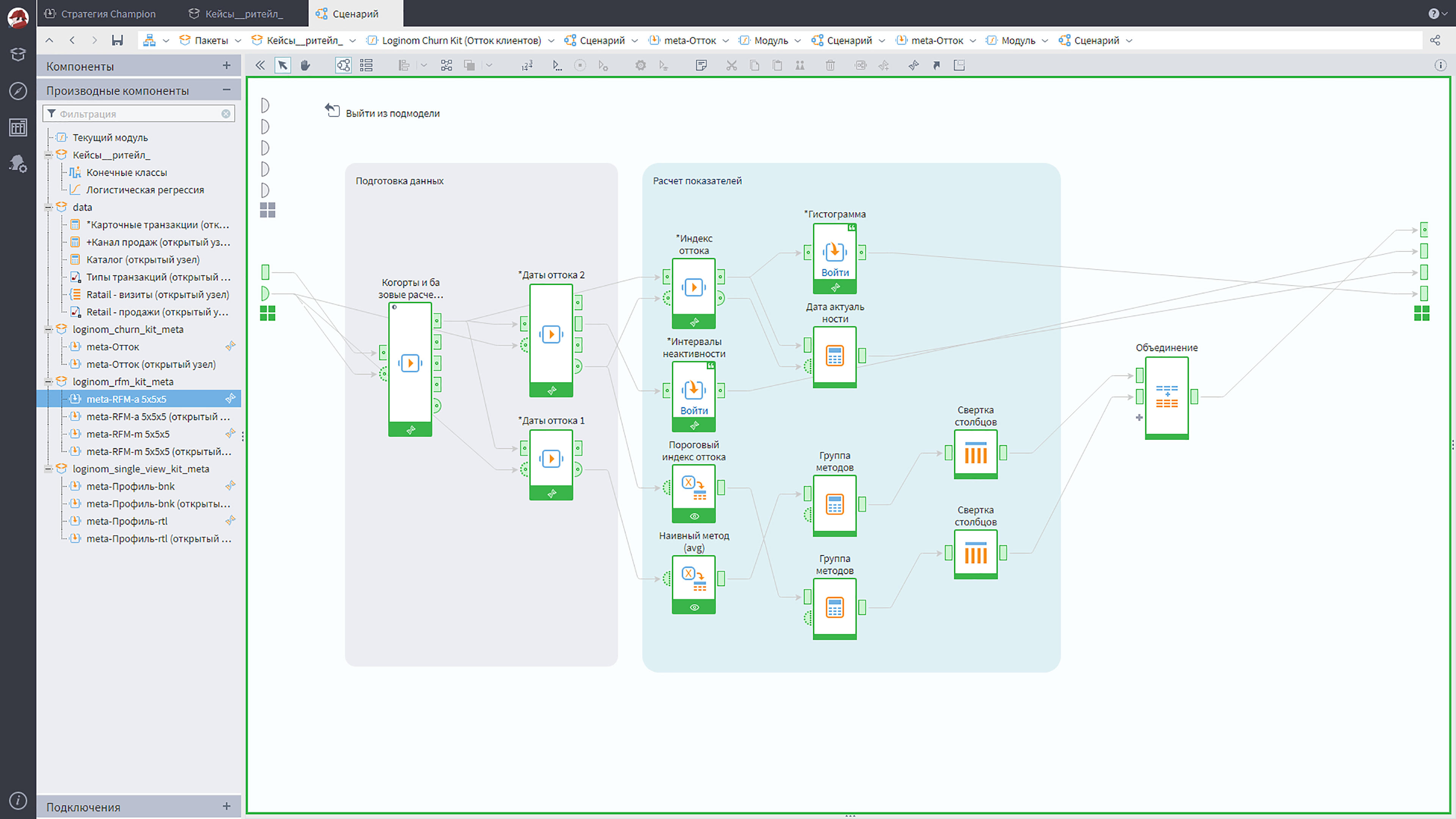The image size is (1456, 819).
Task: Switch to list view of nodes
Action: click(x=366, y=66)
